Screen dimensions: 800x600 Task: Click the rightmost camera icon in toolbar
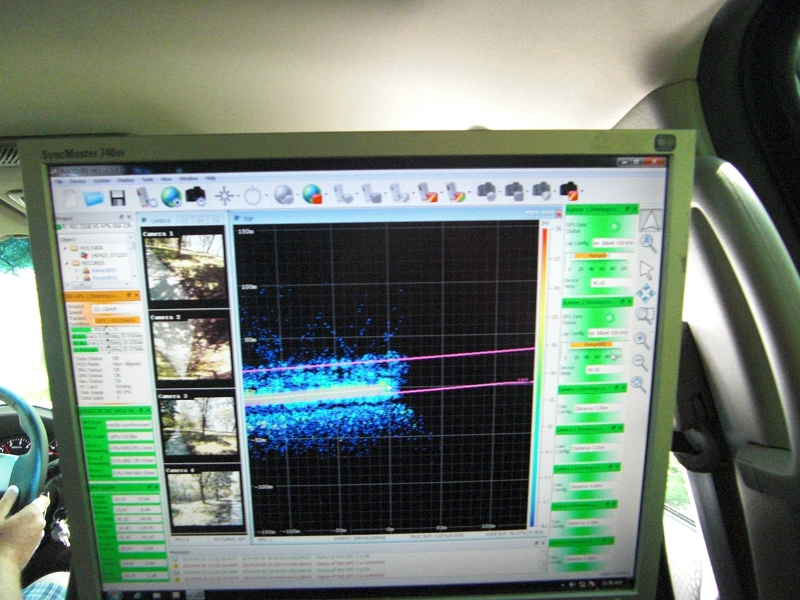click(x=568, y=189)
